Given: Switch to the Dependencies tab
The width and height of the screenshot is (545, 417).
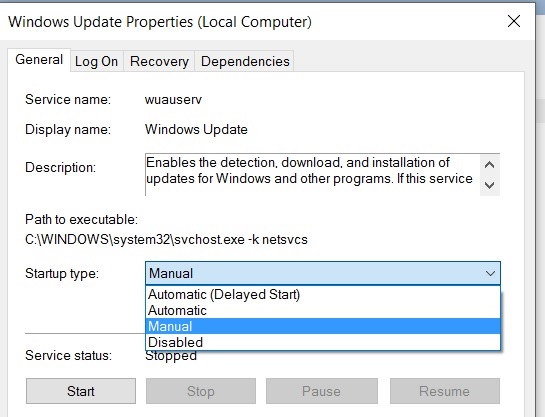Looking at the screenshot, I should point(245,62).
